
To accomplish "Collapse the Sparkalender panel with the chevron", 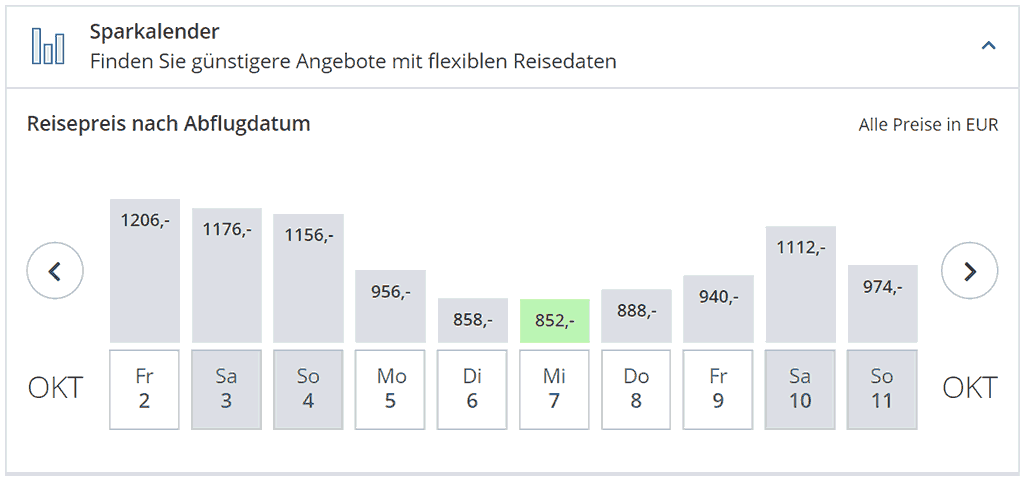I will (988, 46).
